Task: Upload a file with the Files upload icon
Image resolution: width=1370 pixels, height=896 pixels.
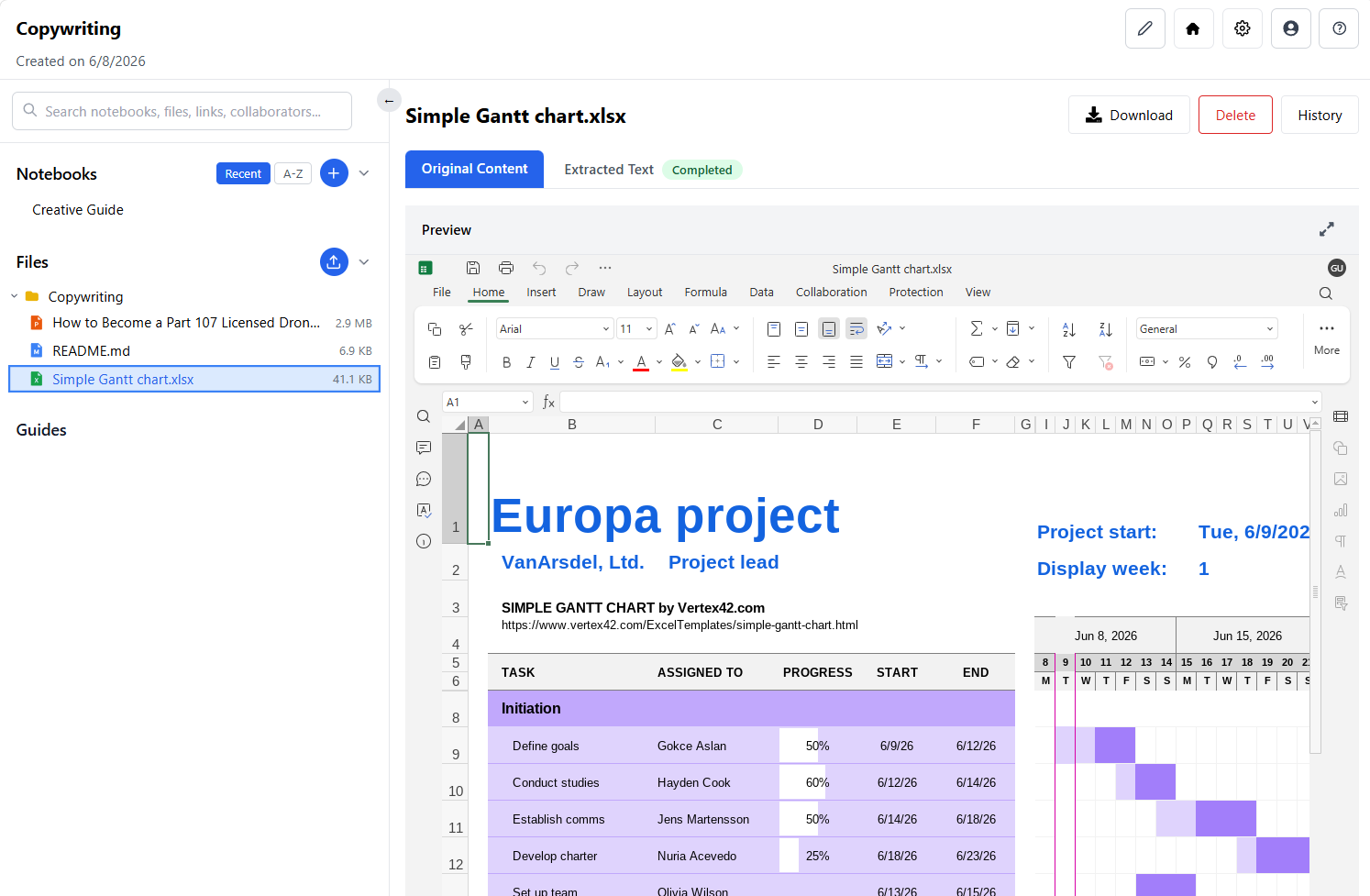Action: coord(334,261)
